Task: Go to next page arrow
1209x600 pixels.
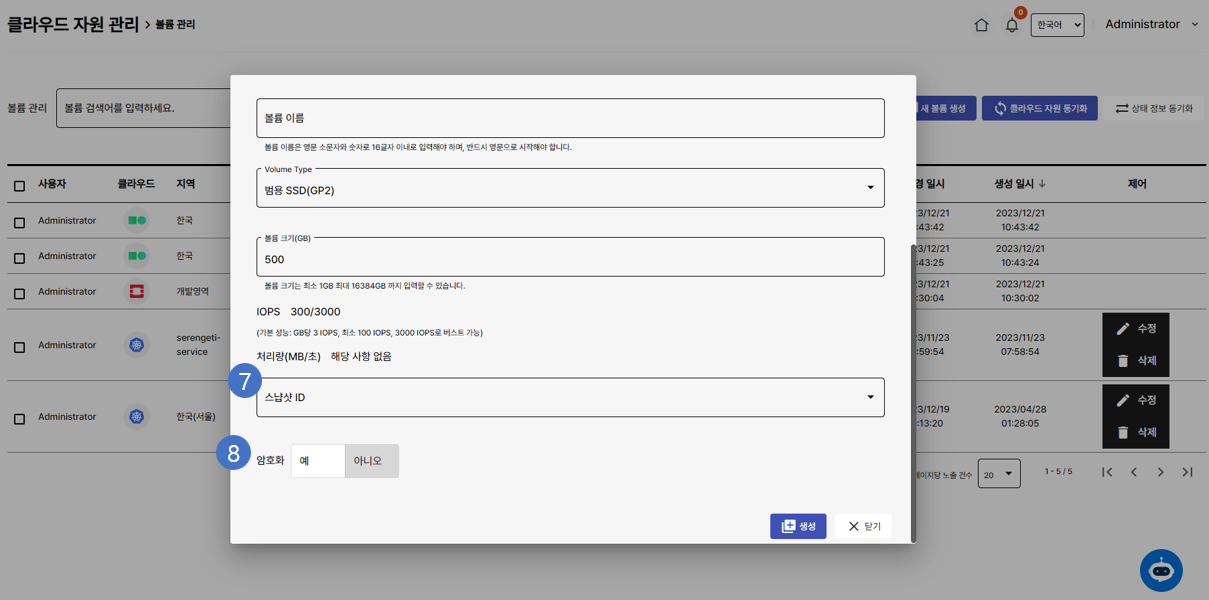Action: point(1161,472)
